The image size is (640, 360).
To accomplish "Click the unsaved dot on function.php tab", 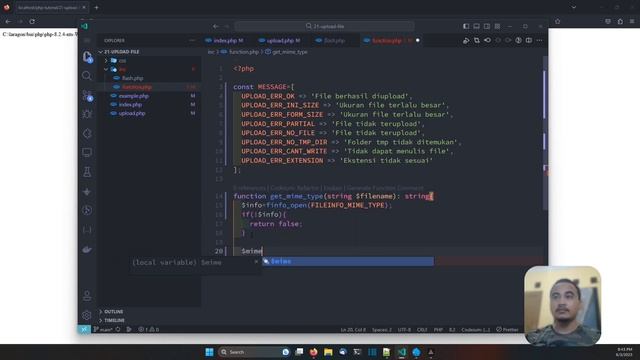I will point(418,40).
